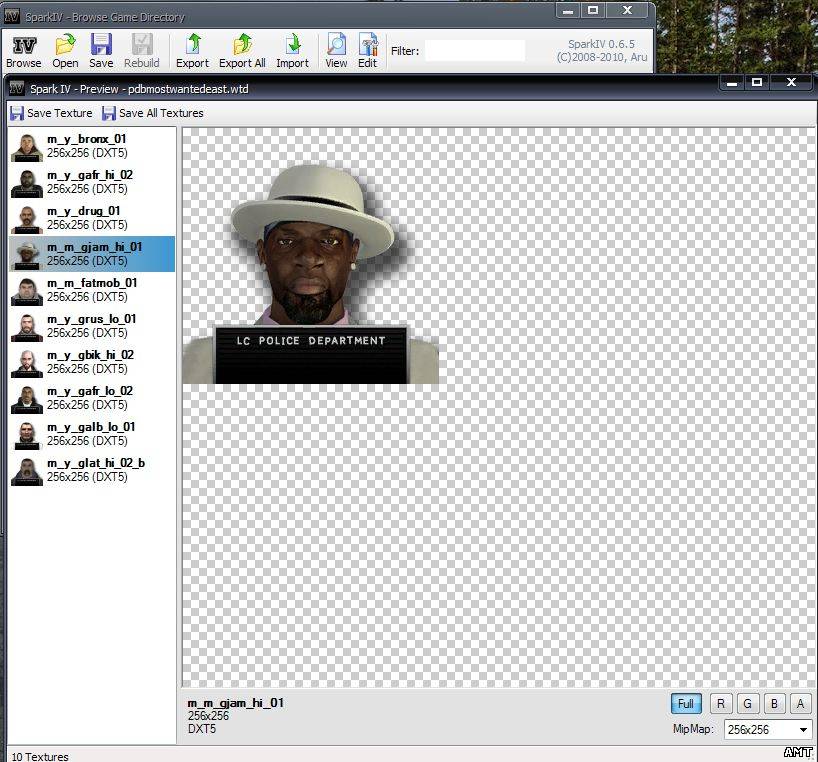Select the m_y_gbik_hi_02 texture thumbnail
The height and width of the screenshot is (762, 818).
(x=27, y=362)
